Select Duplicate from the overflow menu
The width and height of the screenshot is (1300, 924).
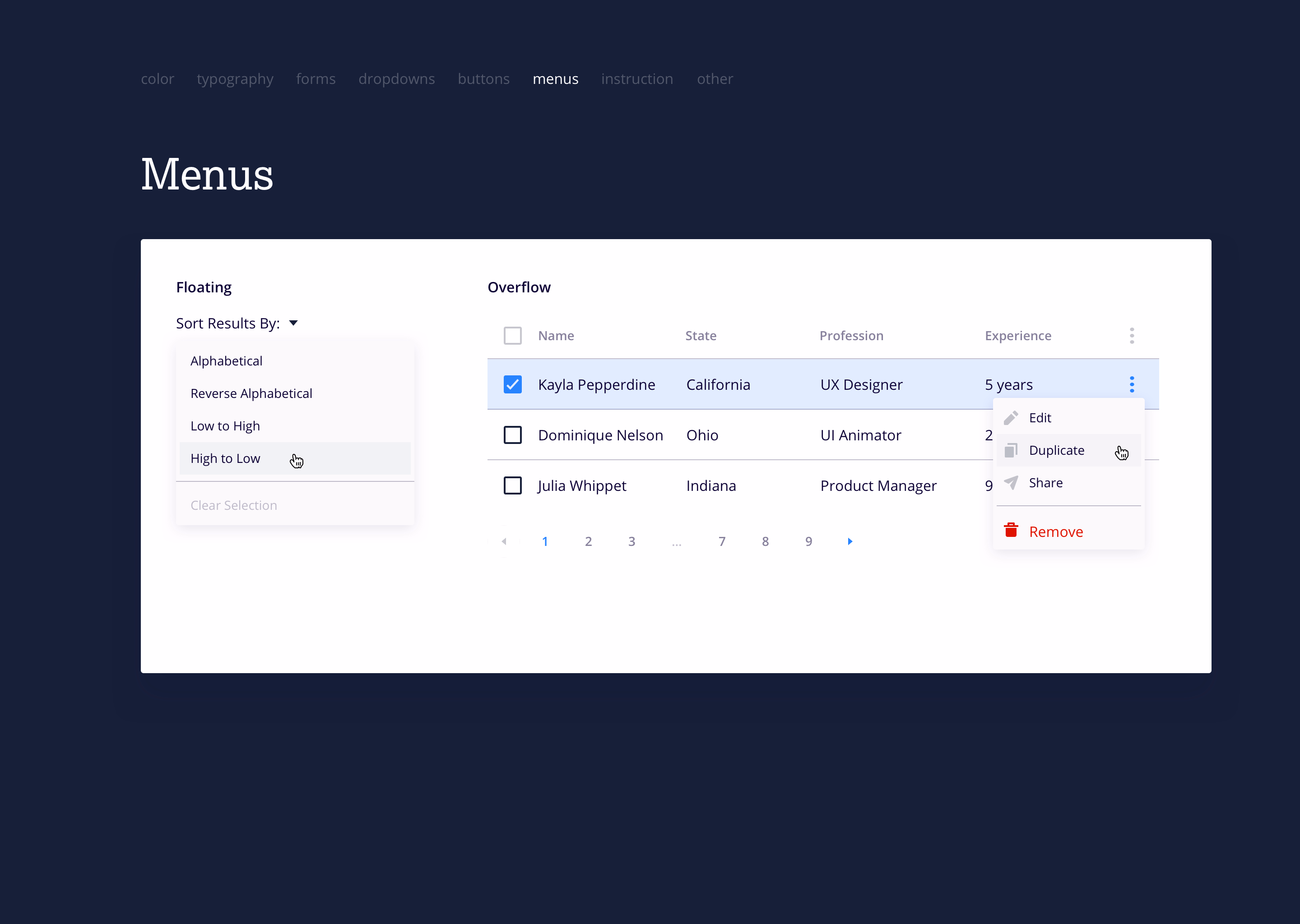tap(1056, 449)
